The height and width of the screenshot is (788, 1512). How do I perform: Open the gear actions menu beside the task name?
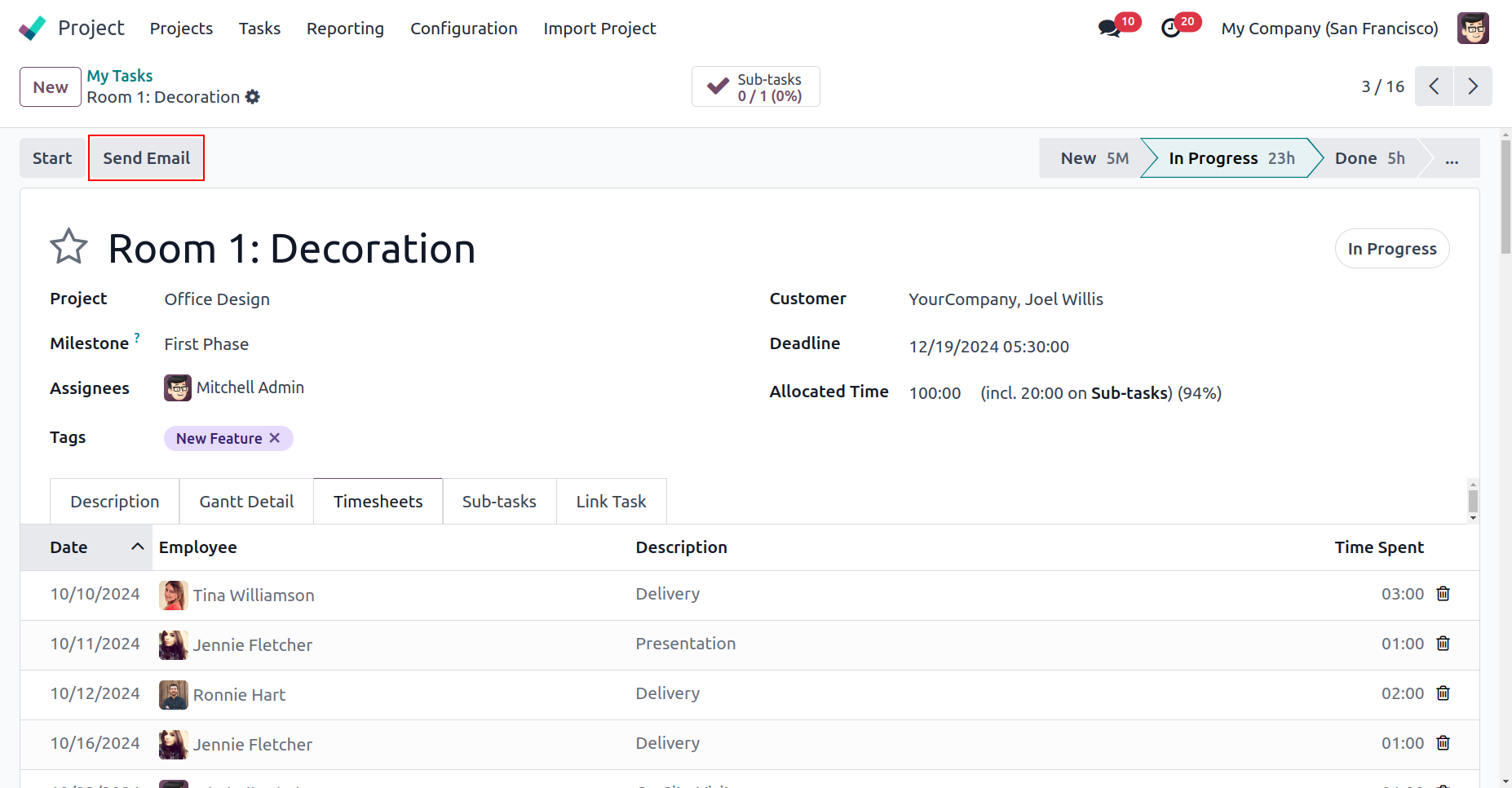click(253, 97)
